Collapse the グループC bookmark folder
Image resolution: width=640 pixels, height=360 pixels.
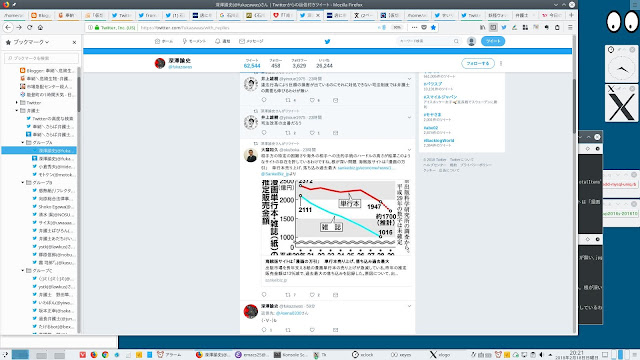pyautogui.click(x=23, y=270)
